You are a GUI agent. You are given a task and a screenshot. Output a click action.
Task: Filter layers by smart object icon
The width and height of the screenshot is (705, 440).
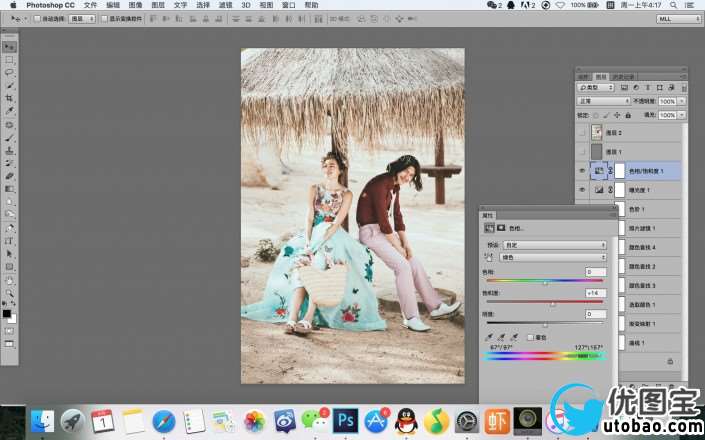point(671,88)
